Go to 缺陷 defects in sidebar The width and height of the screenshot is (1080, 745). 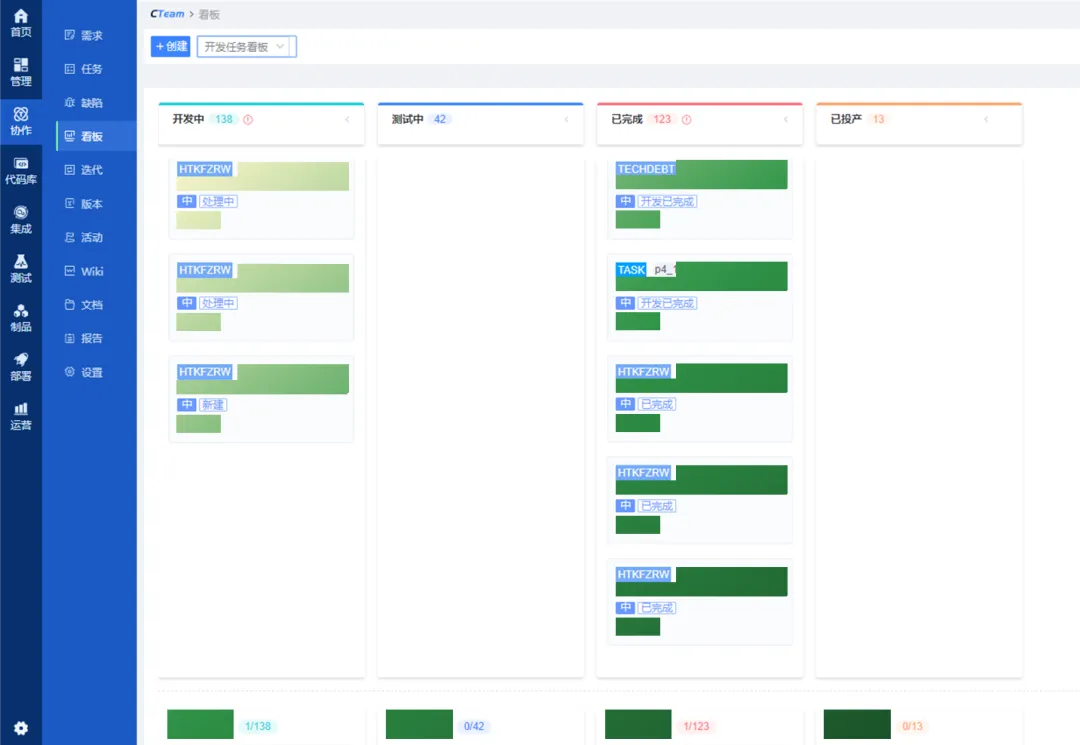(90, 103)
